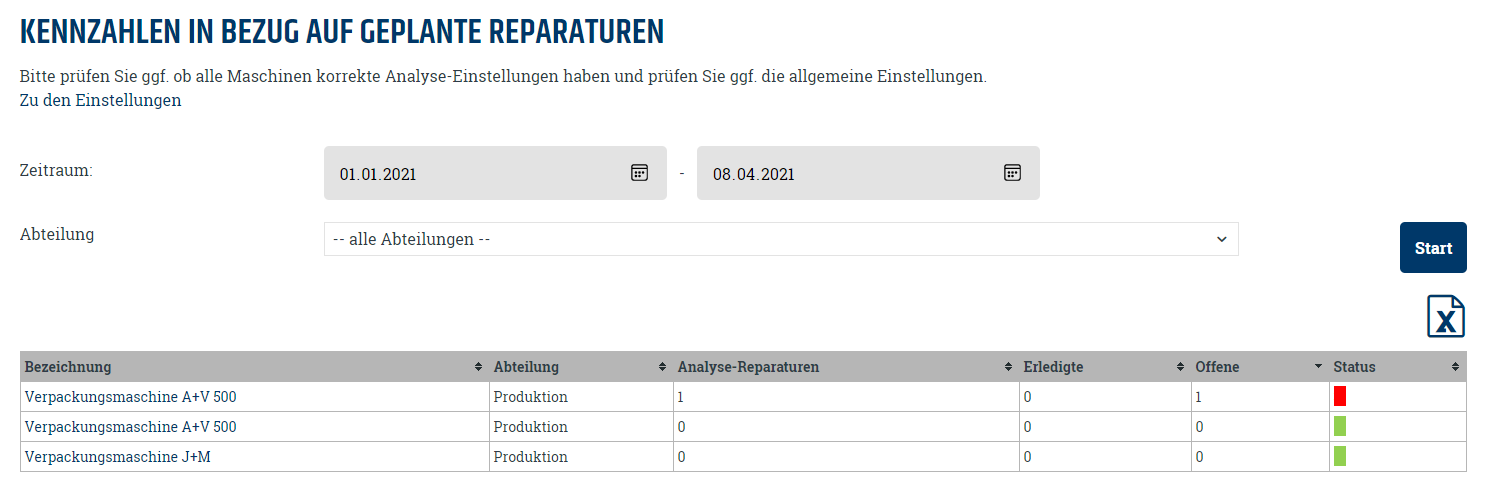The image size is (1492, 501).
Task: Click the Analyse-Reparaturen column header text
Action: tap(748, 367)
